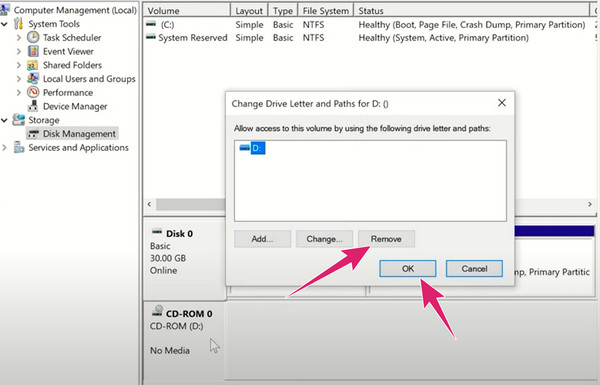Expand the Task Scheduler node
Viewport: 600px width, 385px height.
coord(19,38)
